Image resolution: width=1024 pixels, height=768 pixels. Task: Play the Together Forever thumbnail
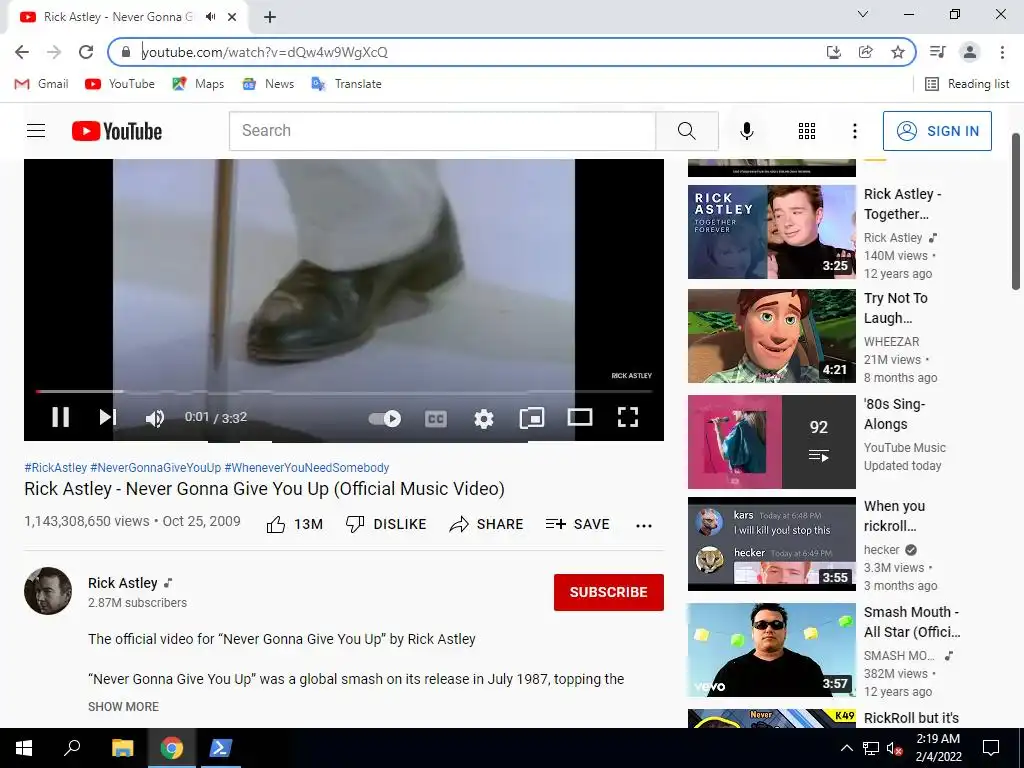click(x=771, y=232)
